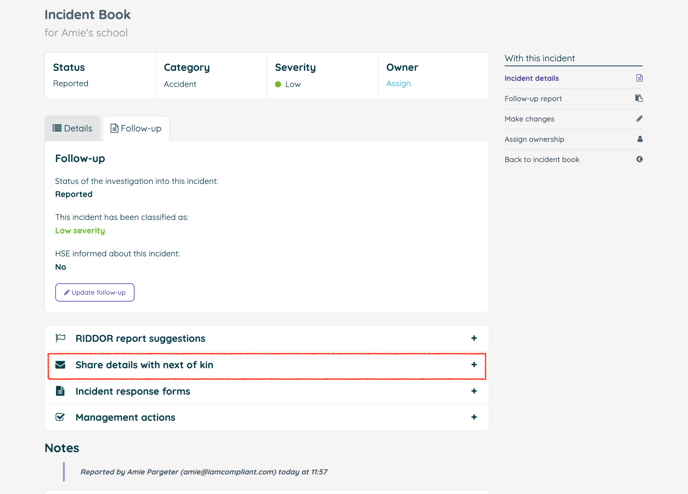Expand Incident response forms plus sign

click(474, 391)
